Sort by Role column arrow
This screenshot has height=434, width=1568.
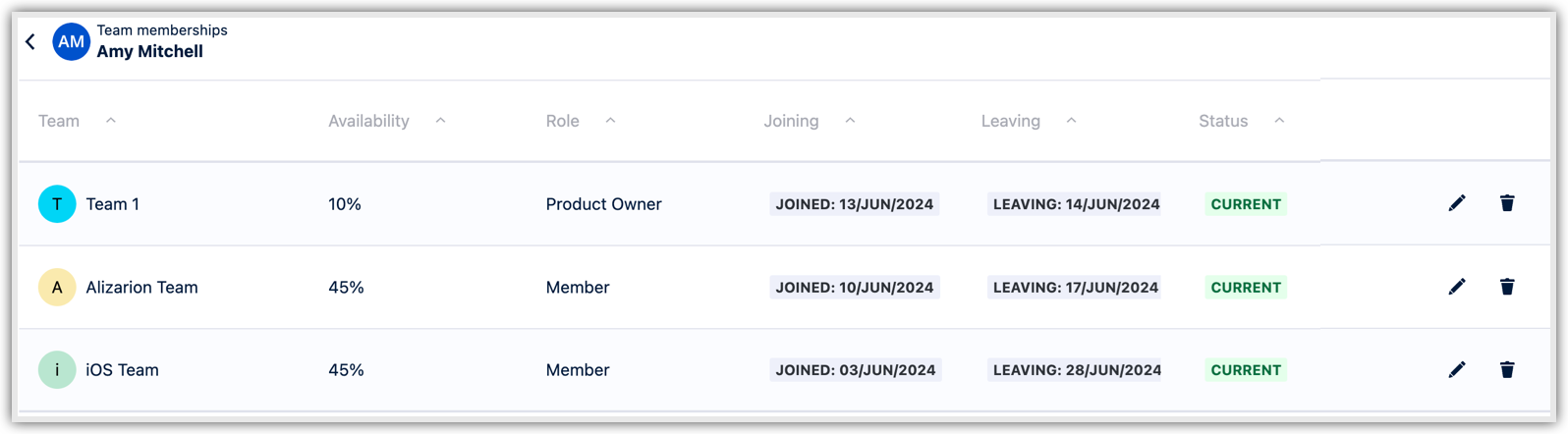pos(610,121)
